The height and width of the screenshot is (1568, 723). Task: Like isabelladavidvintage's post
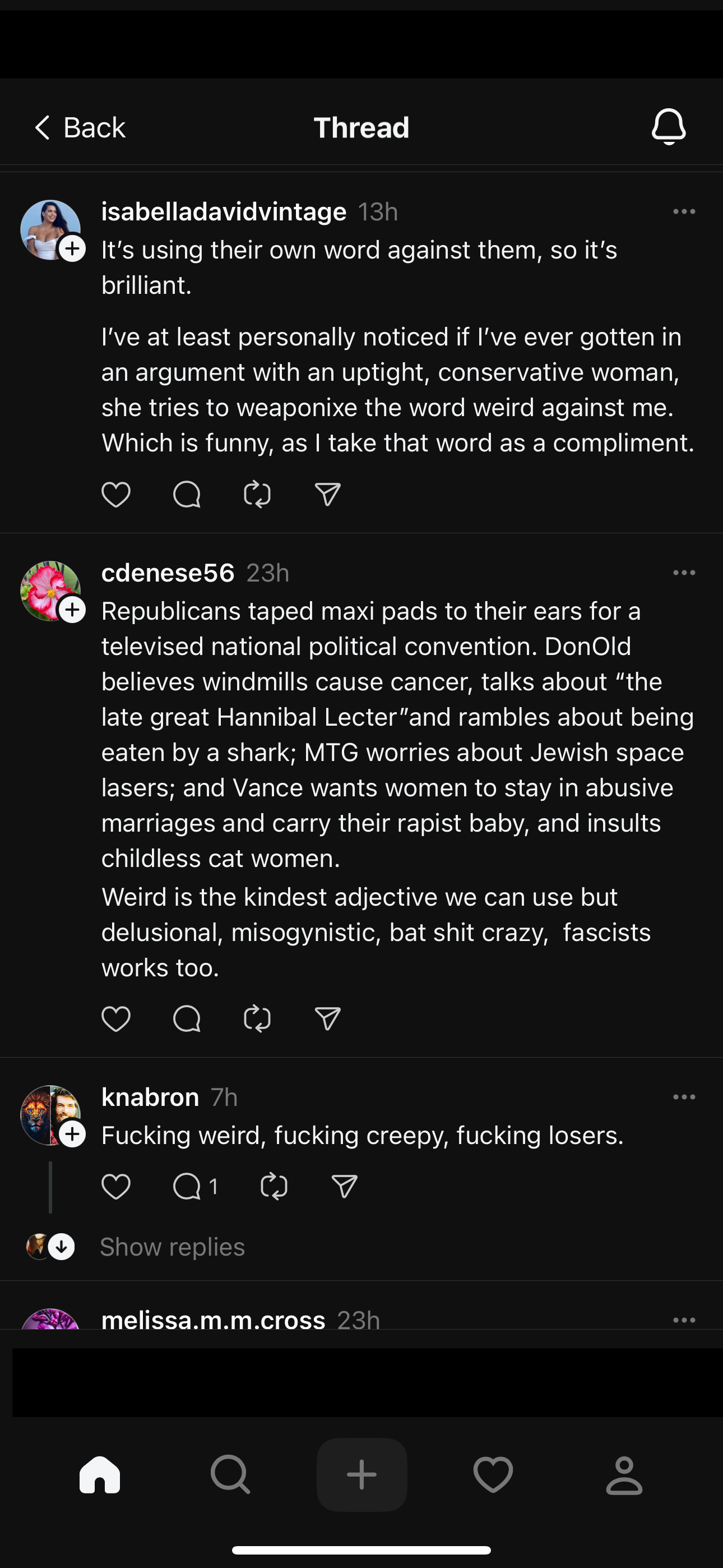click(x=115, y=494)
